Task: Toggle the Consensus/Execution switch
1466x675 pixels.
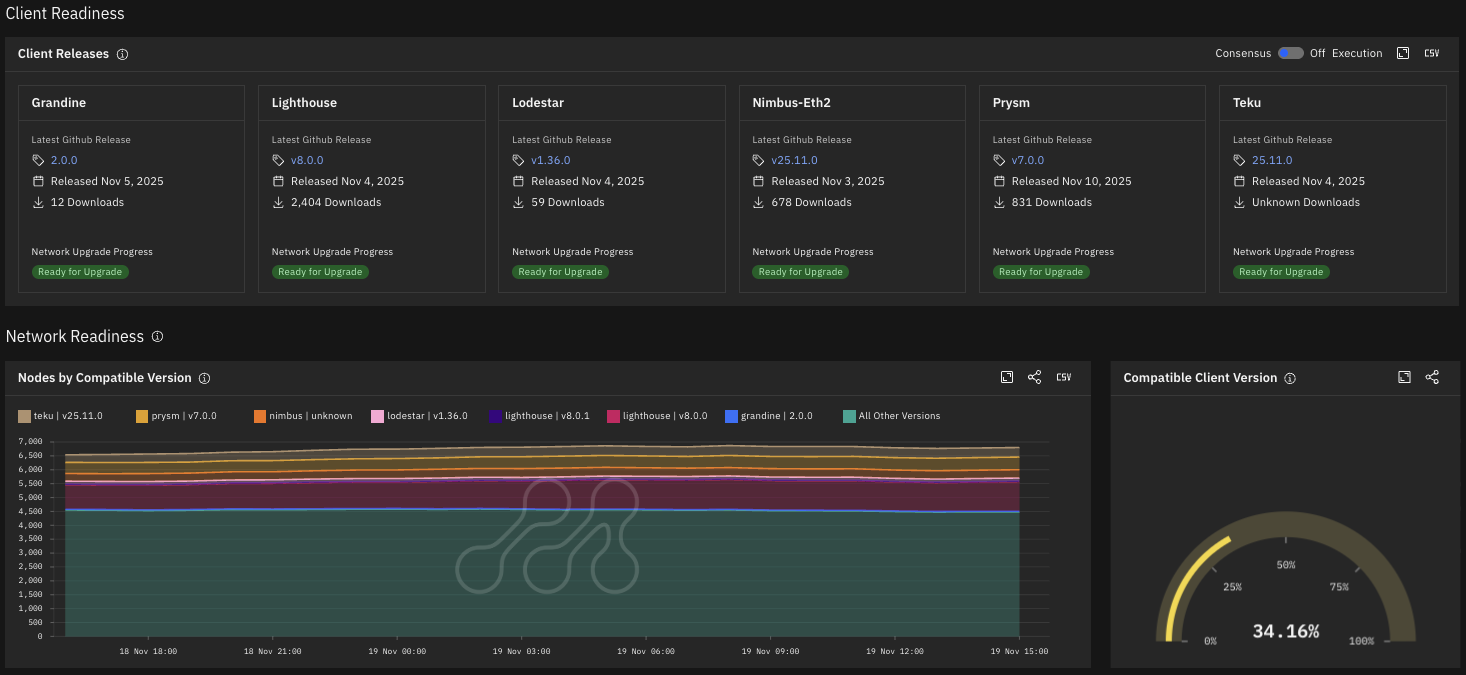Action: (x=1290, y=54)
